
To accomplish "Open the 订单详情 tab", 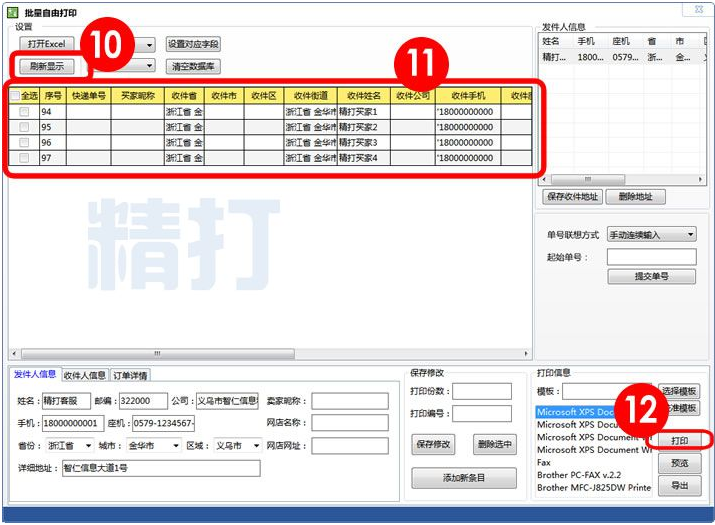I will coord(130,375).
